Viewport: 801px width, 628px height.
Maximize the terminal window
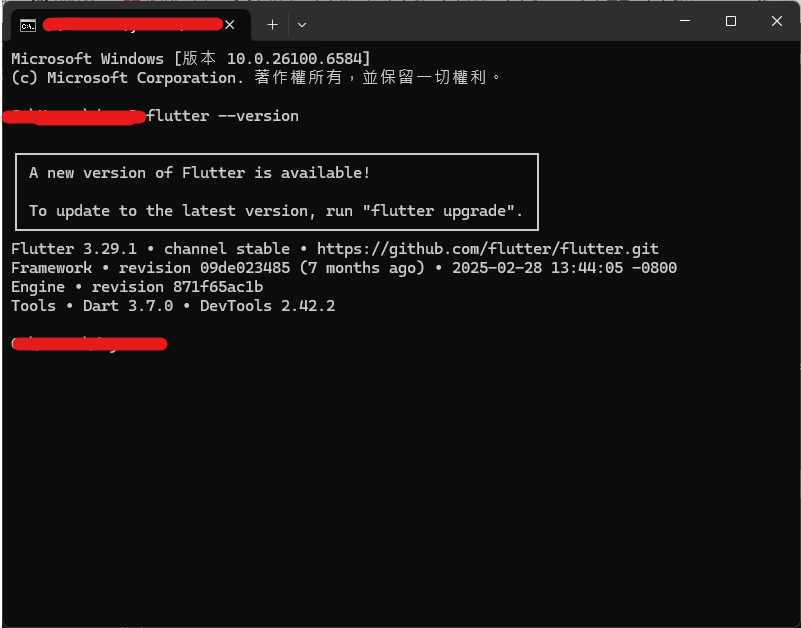coord(731,21)
